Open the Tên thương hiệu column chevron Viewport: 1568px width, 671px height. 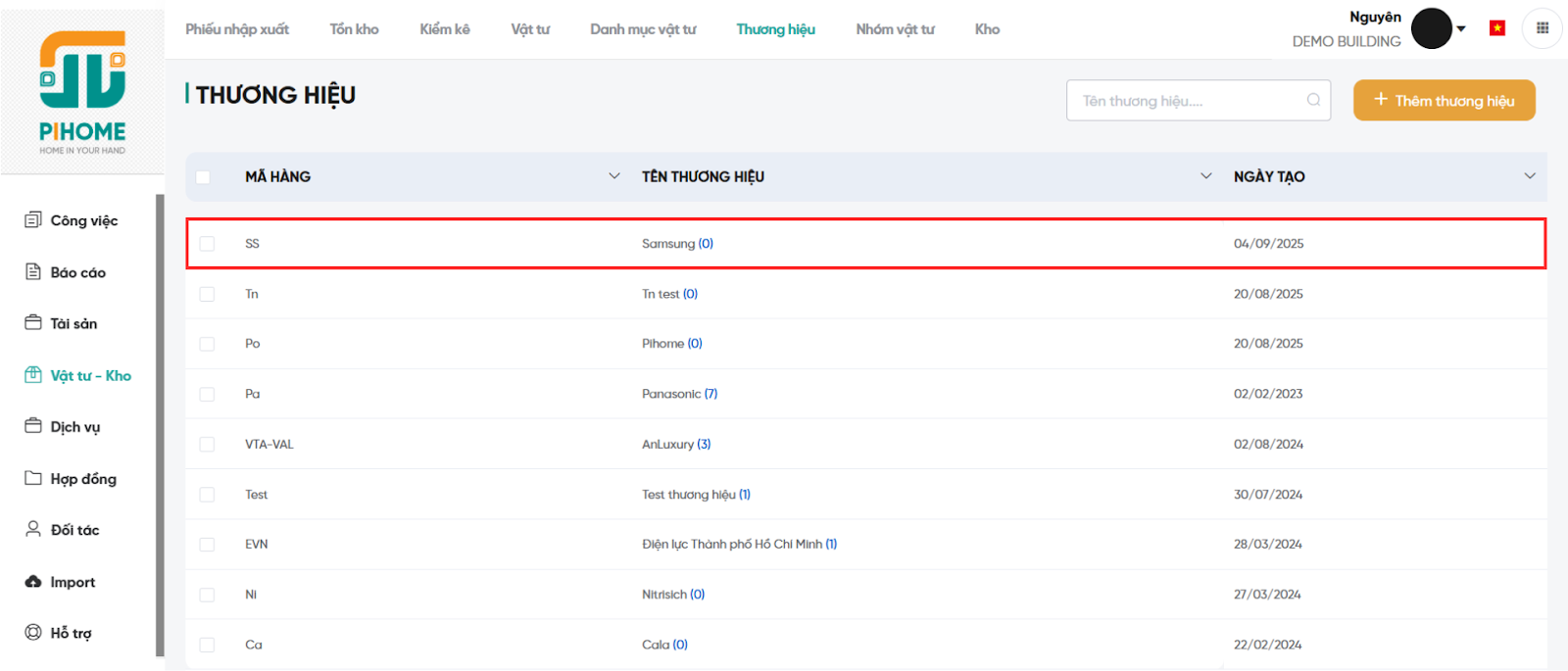(x=1205, y=176)
